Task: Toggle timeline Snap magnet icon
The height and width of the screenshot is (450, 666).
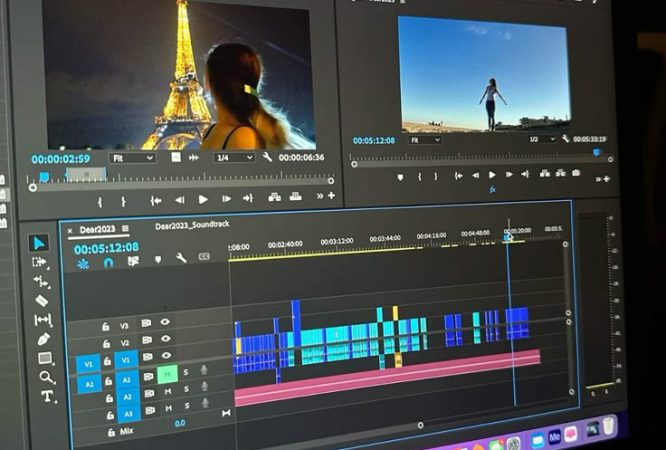Action: [108, 263]
